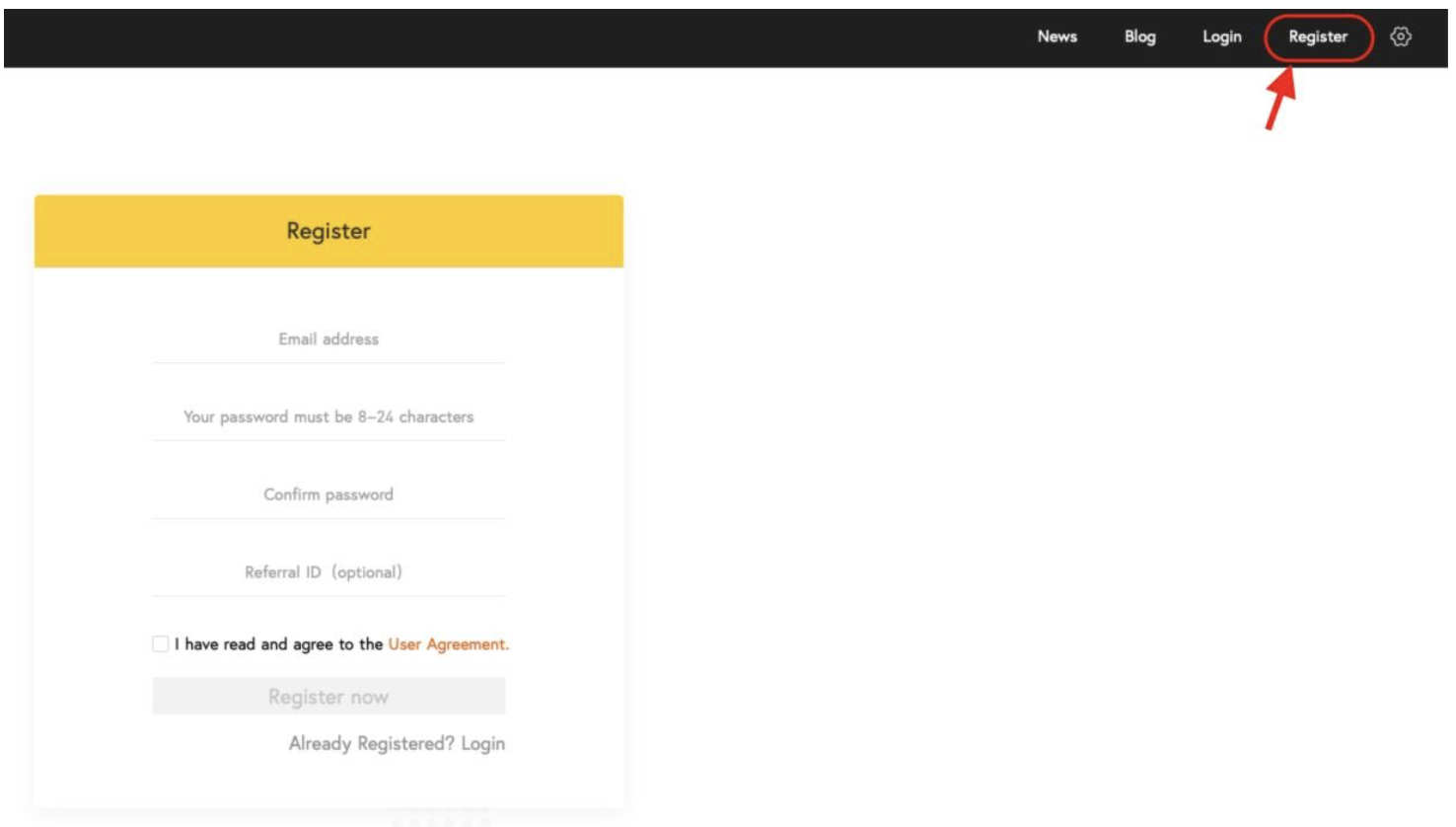Image resolution: width=1456 pixels, height=827 pixels.
Task: Focus the Confirm password field
Action: tap(328, 495)
